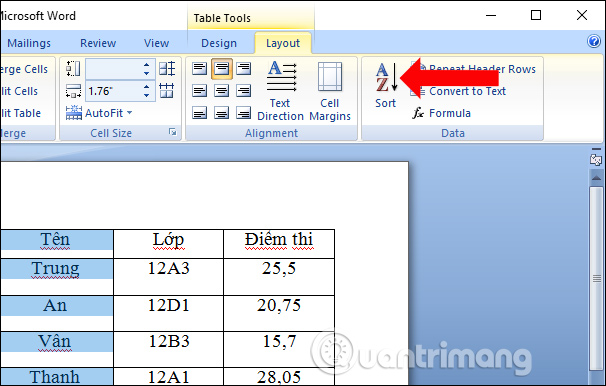The height and width of the screenshot is (386, 606).
Task: Click the cell containing 12A1
Action: [x=169, y=377]
